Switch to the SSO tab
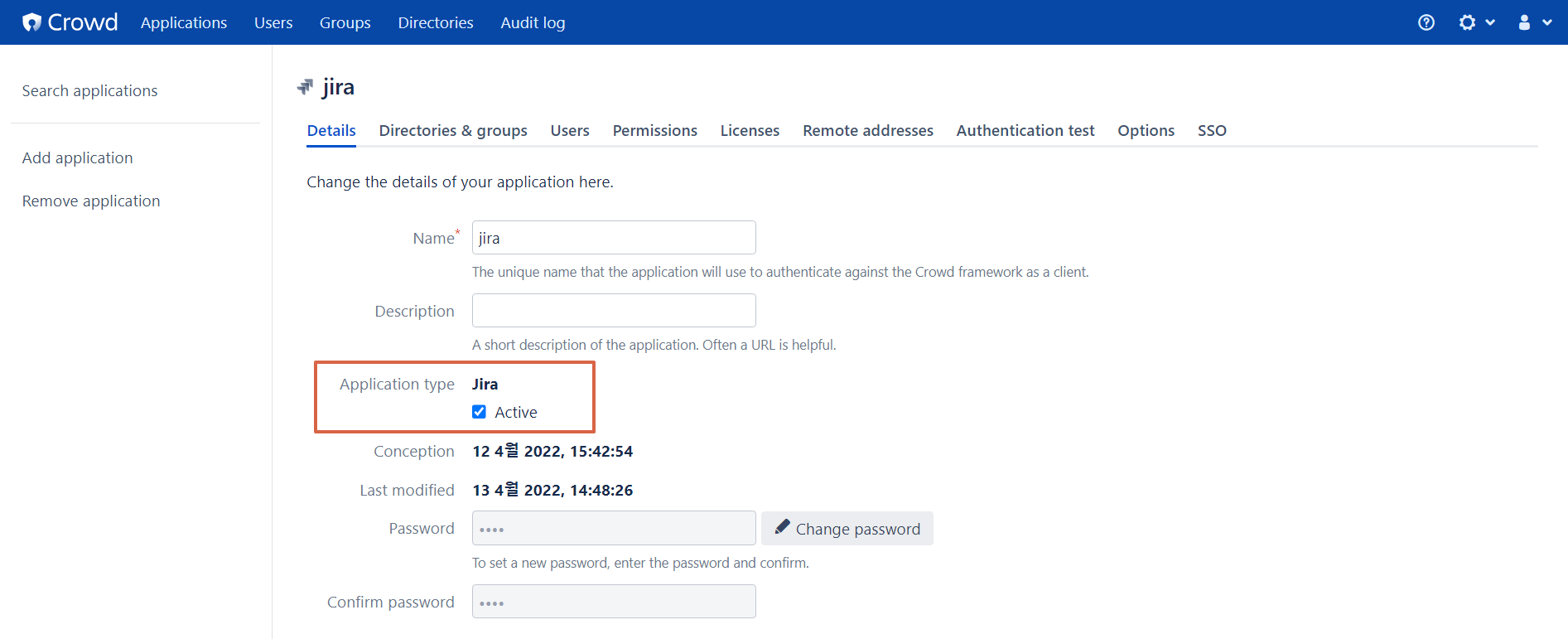 [1212, 130]
